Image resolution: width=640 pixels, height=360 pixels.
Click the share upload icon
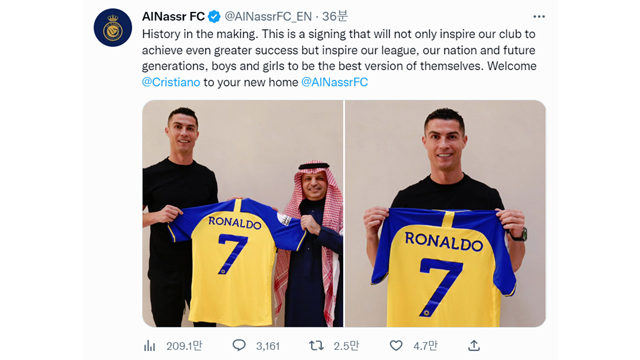pos(473,346)
